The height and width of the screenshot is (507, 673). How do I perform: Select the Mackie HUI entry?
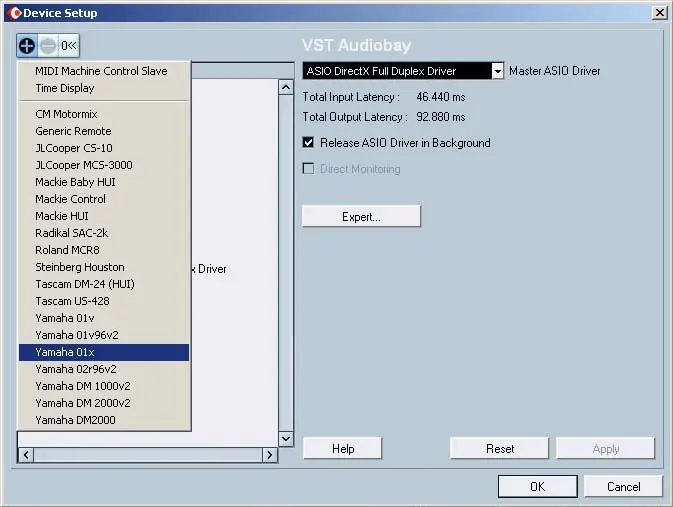tap(103, 216)
